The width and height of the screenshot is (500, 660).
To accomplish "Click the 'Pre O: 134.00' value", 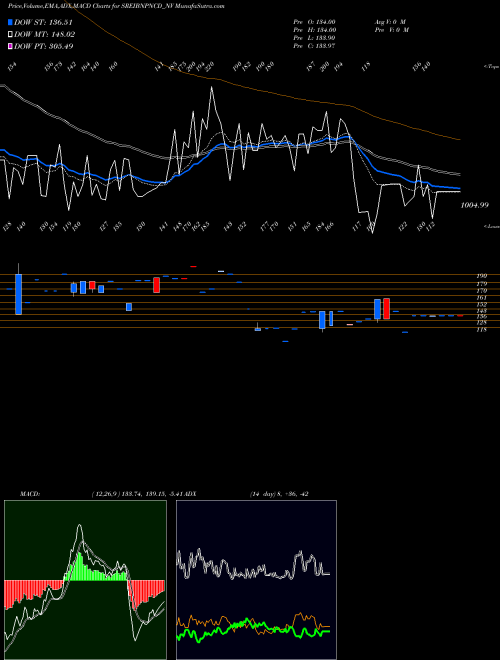I will tap(314, 21).
